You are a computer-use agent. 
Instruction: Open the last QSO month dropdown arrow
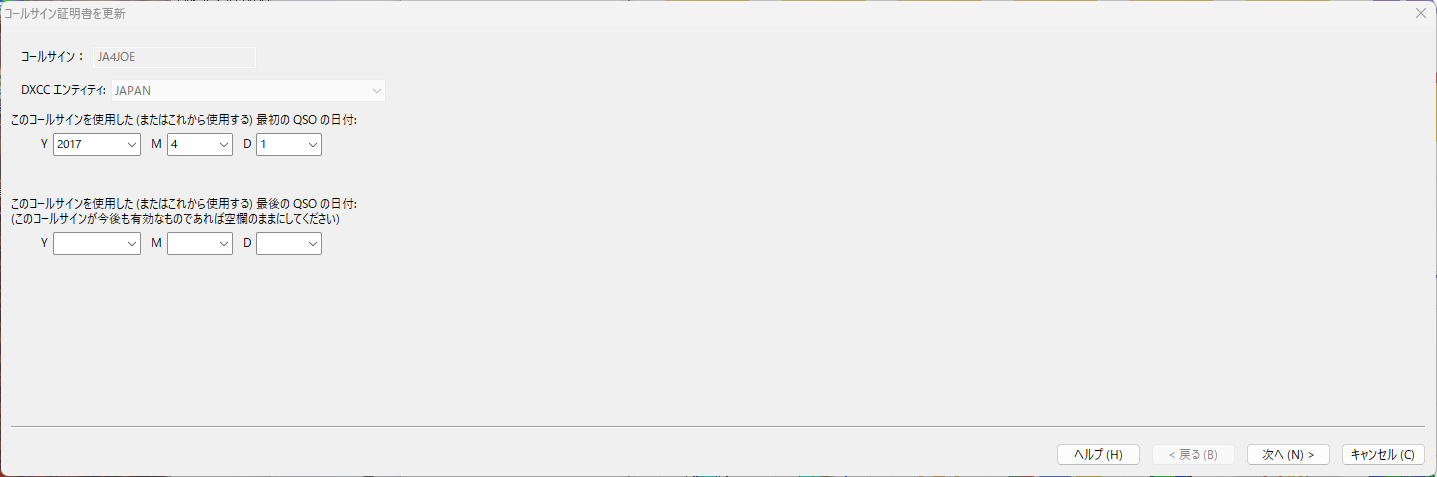click(x=224, y=244)
